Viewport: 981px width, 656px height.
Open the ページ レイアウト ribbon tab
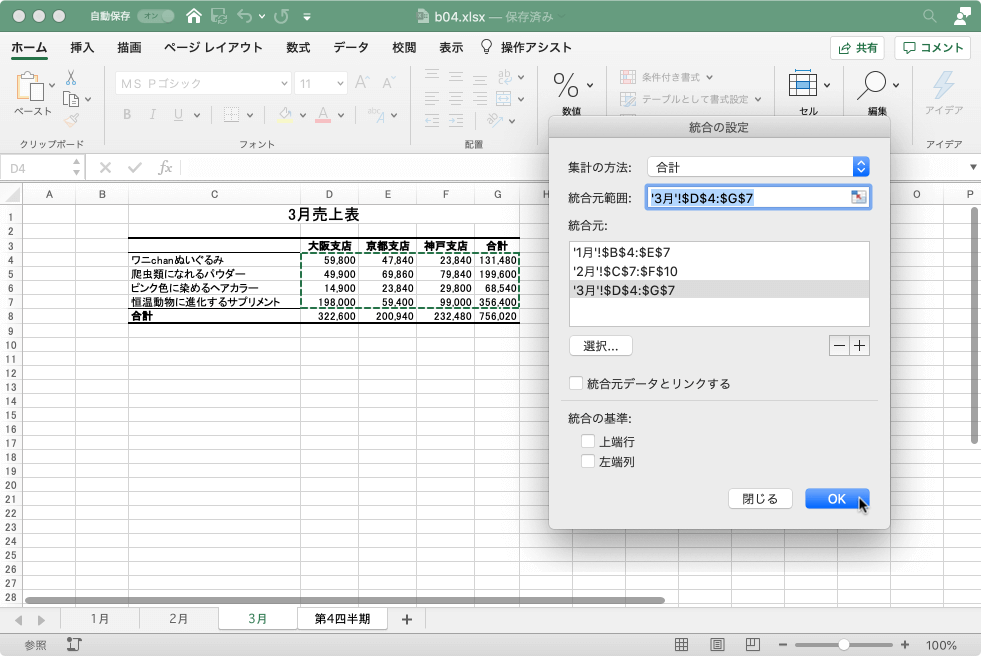[x=213, y=48]
